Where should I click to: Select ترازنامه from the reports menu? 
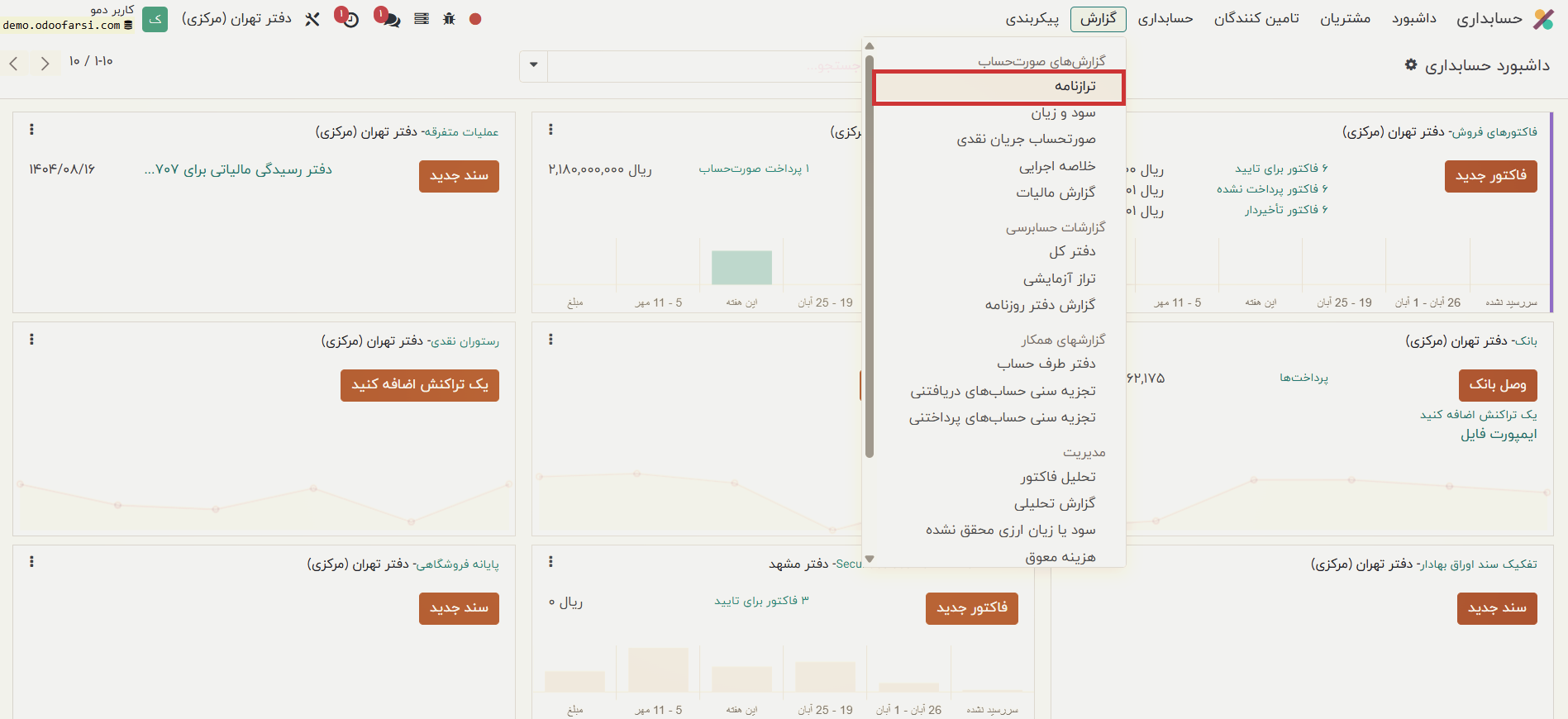click(x=1075, y=86)
